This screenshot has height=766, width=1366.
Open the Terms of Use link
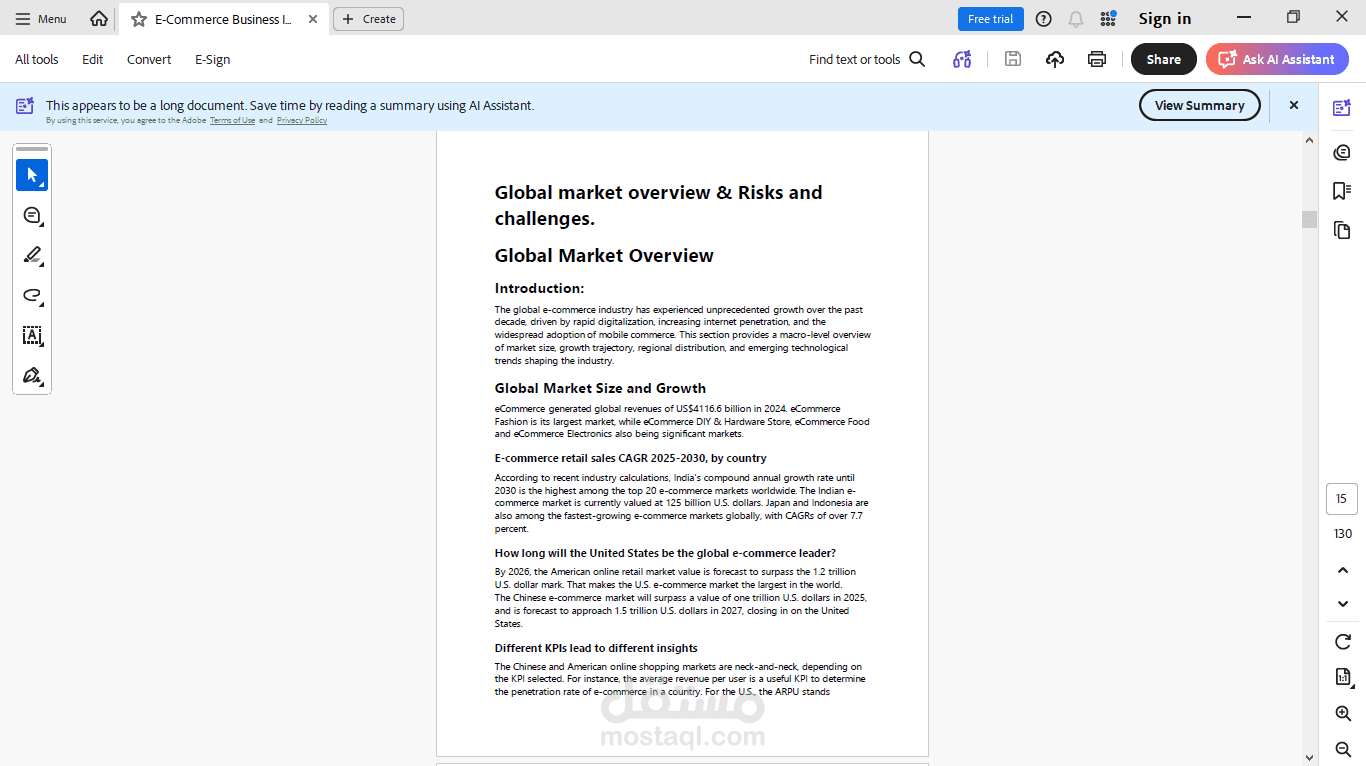coord(232,120)
